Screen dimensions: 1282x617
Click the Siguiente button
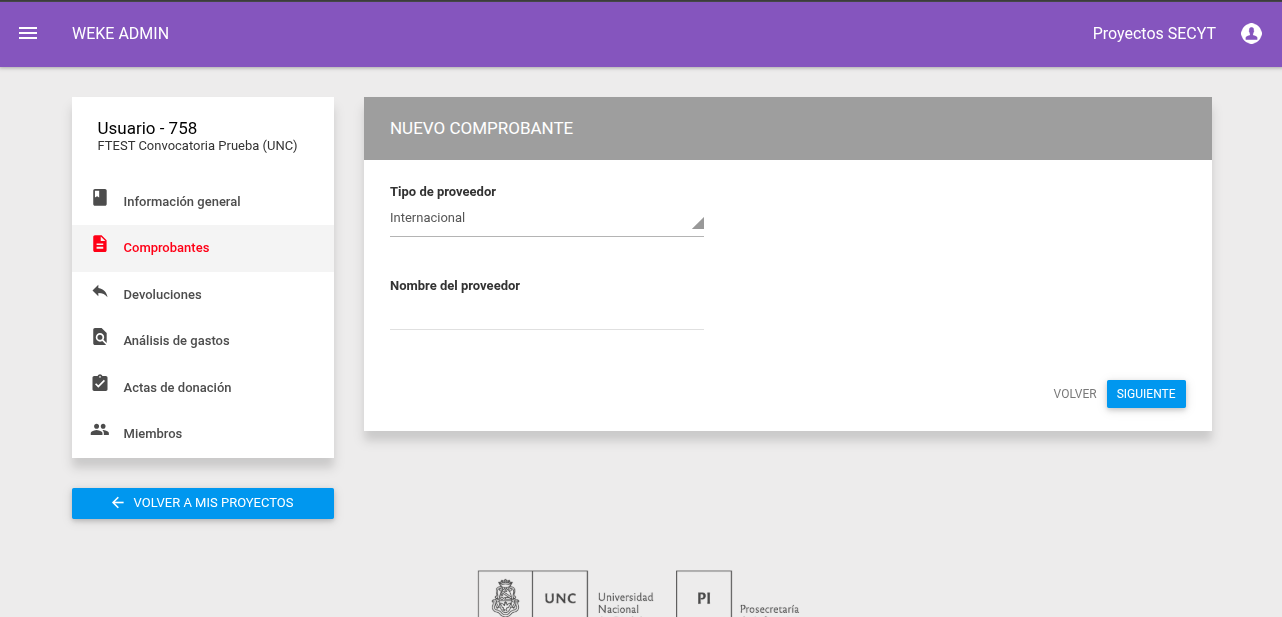click(1146, 394)
